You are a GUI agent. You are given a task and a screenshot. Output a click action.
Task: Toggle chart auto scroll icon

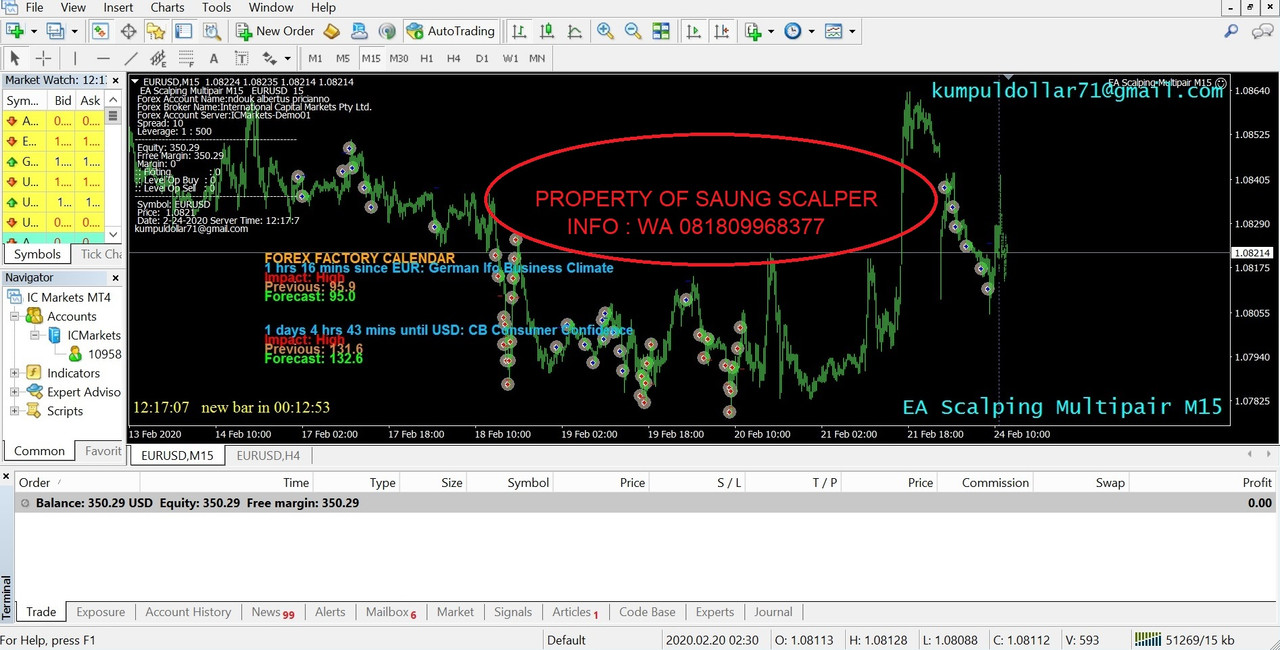693,31
